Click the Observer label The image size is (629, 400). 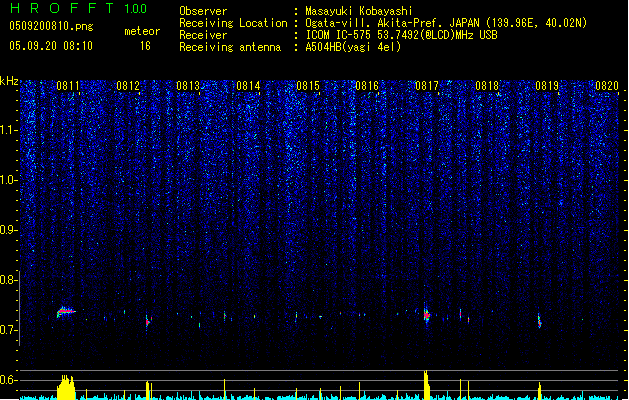point(203,11)
